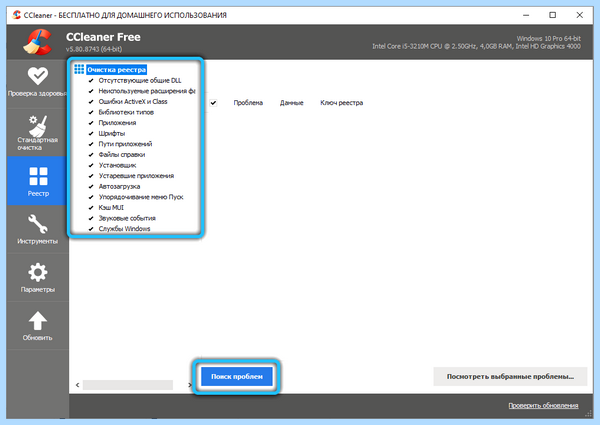This screenshot has width=600, height=425.
Task: Toggle the Шрифты checkmark
Action: point(91,134)
